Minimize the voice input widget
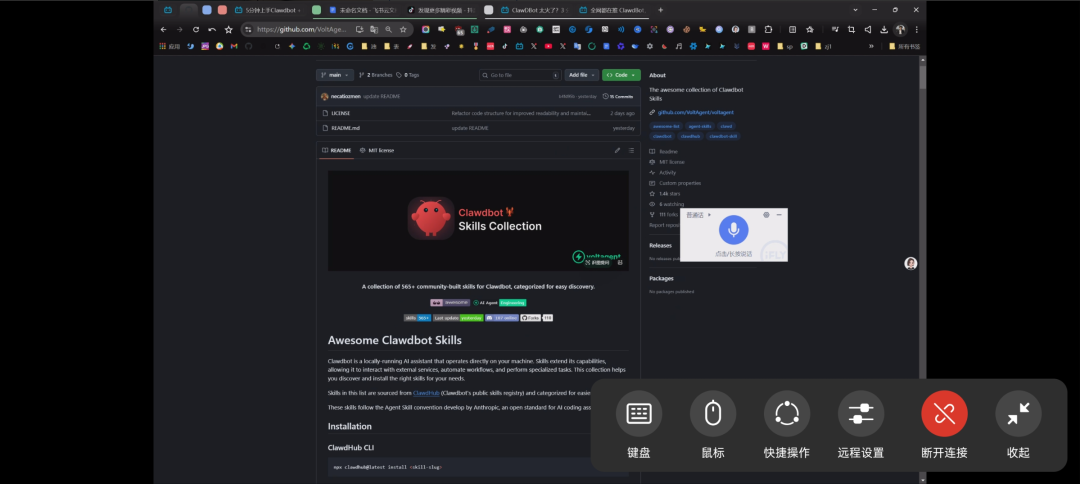 (779, 215)
